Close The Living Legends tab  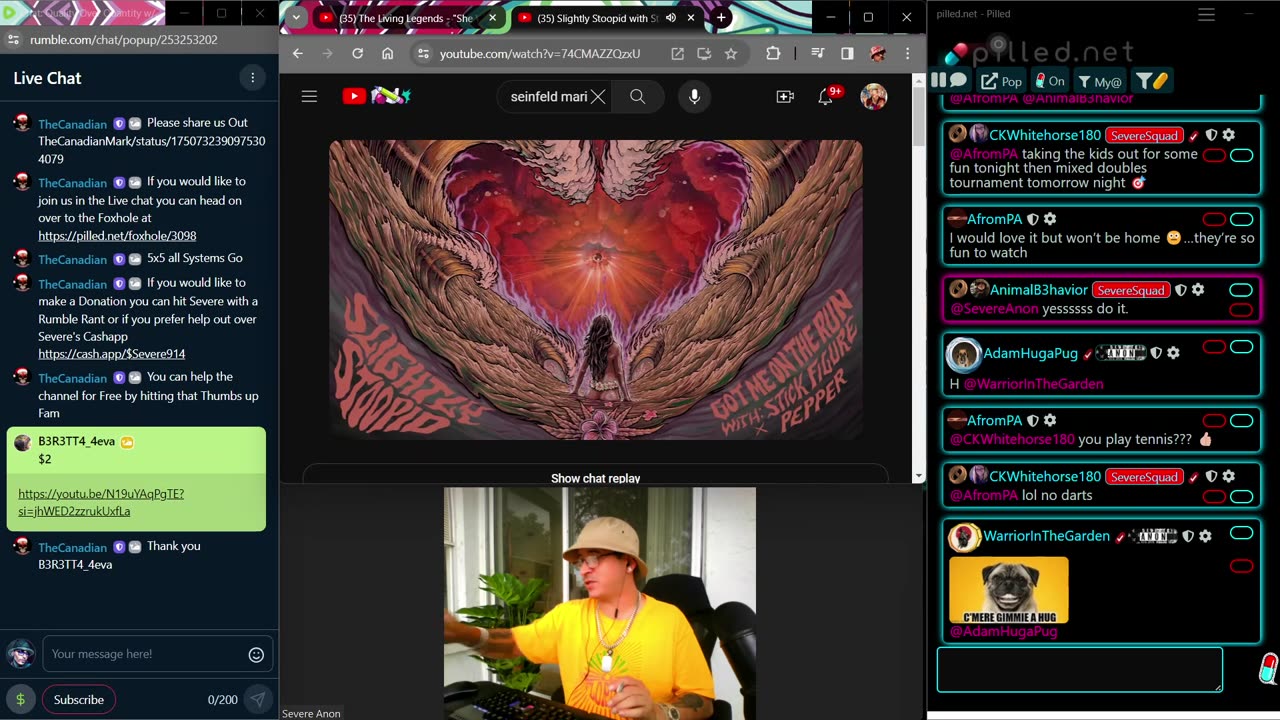(492, 18)
